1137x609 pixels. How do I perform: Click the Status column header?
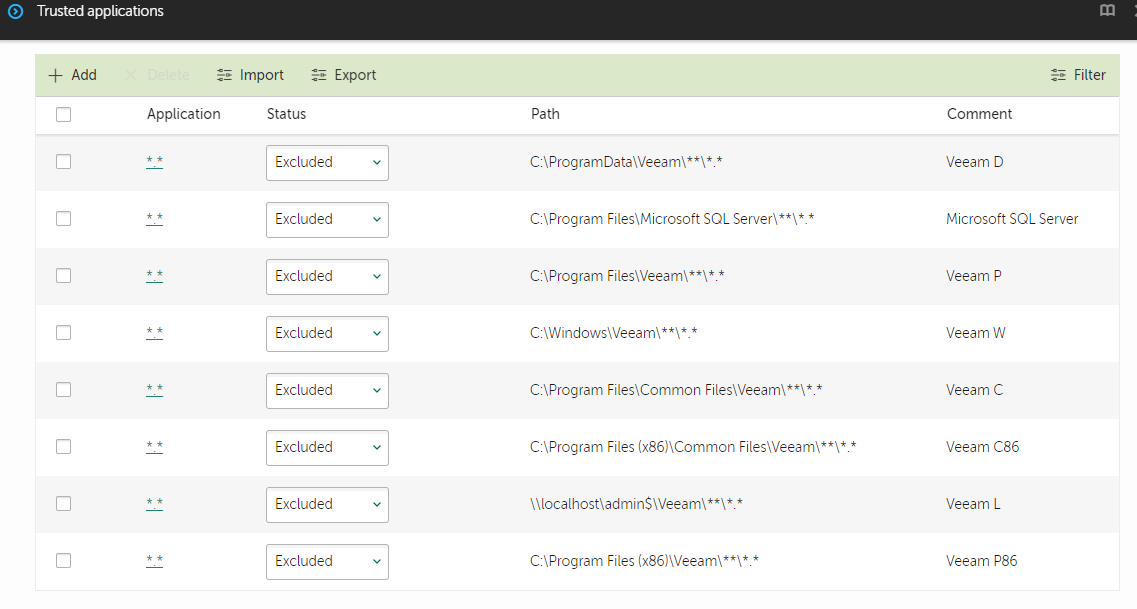point(286,114)
